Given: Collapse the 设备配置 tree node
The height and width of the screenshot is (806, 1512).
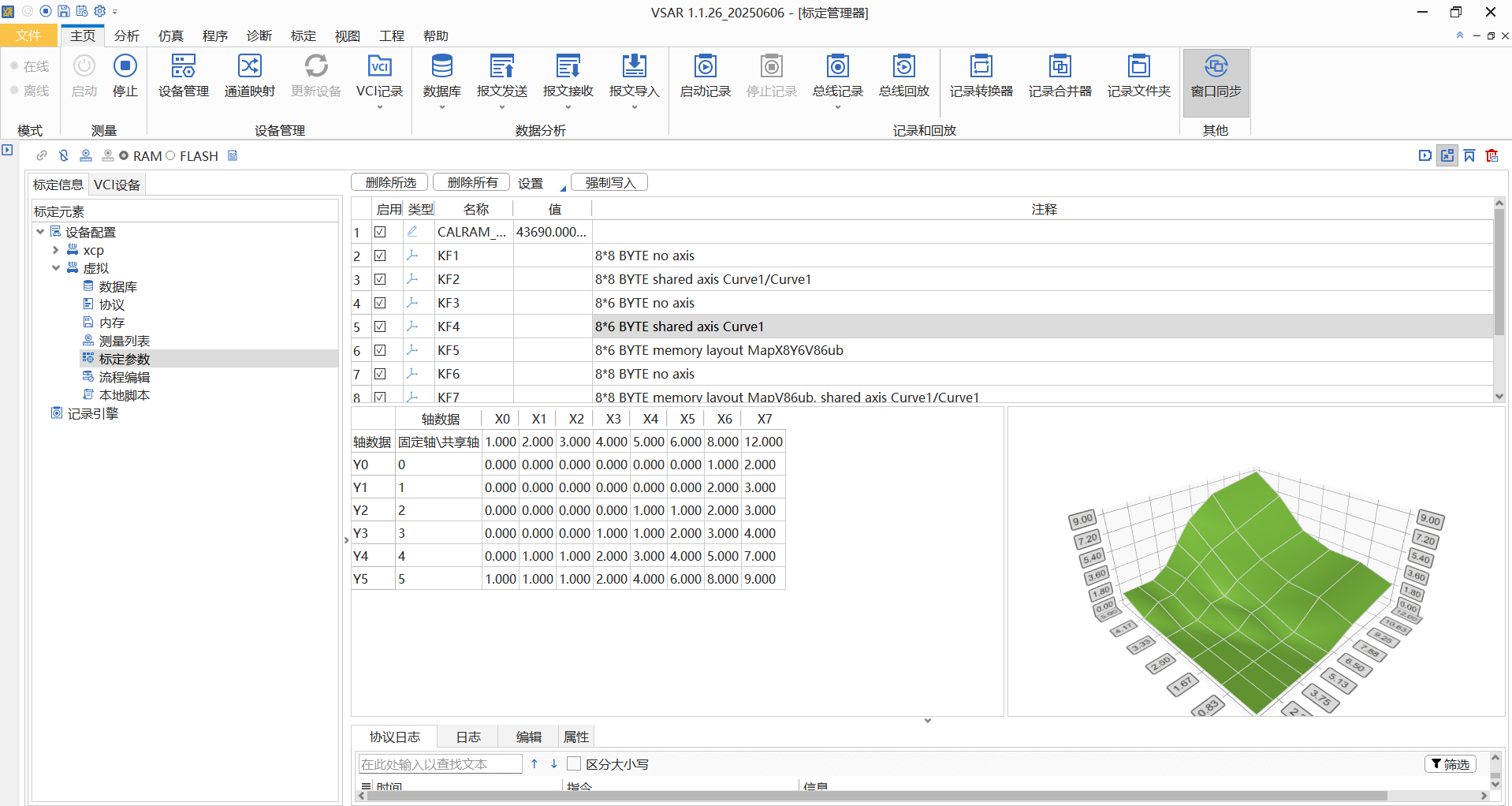Looking at the screenshot, I should pyautogui.click(x=40, y=232).
